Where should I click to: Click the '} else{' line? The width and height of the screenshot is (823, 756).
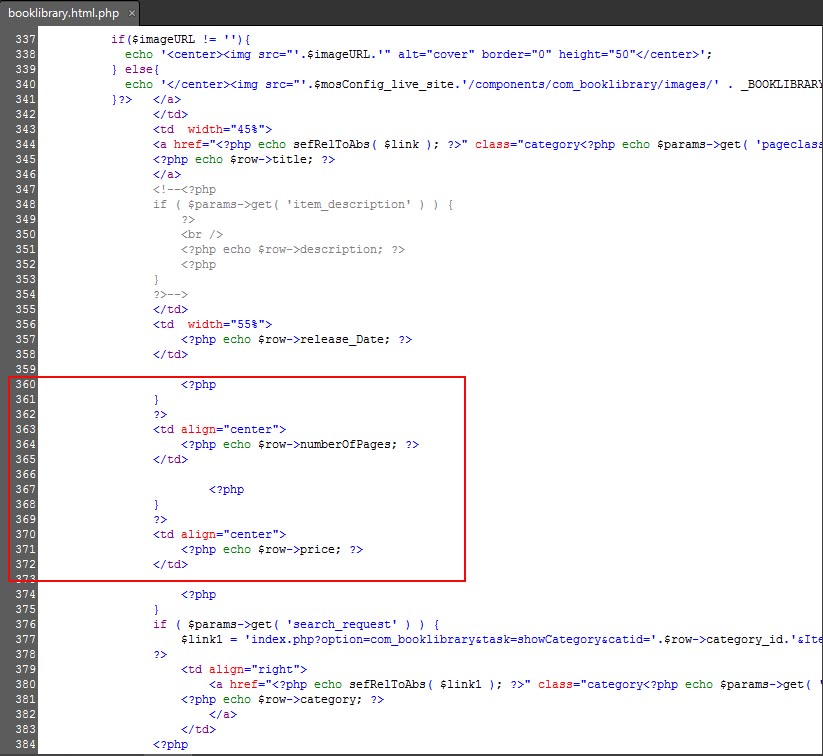point(135,69)
